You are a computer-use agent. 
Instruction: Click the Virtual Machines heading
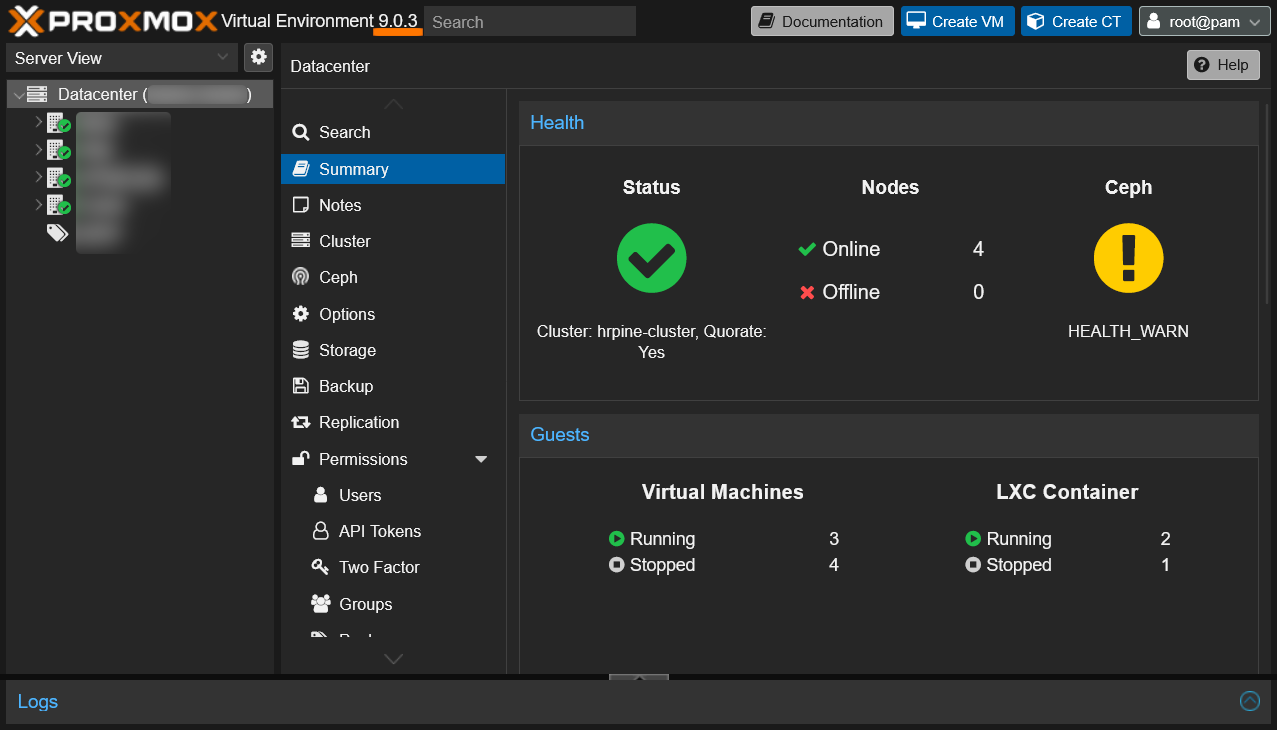pos(723,492)
